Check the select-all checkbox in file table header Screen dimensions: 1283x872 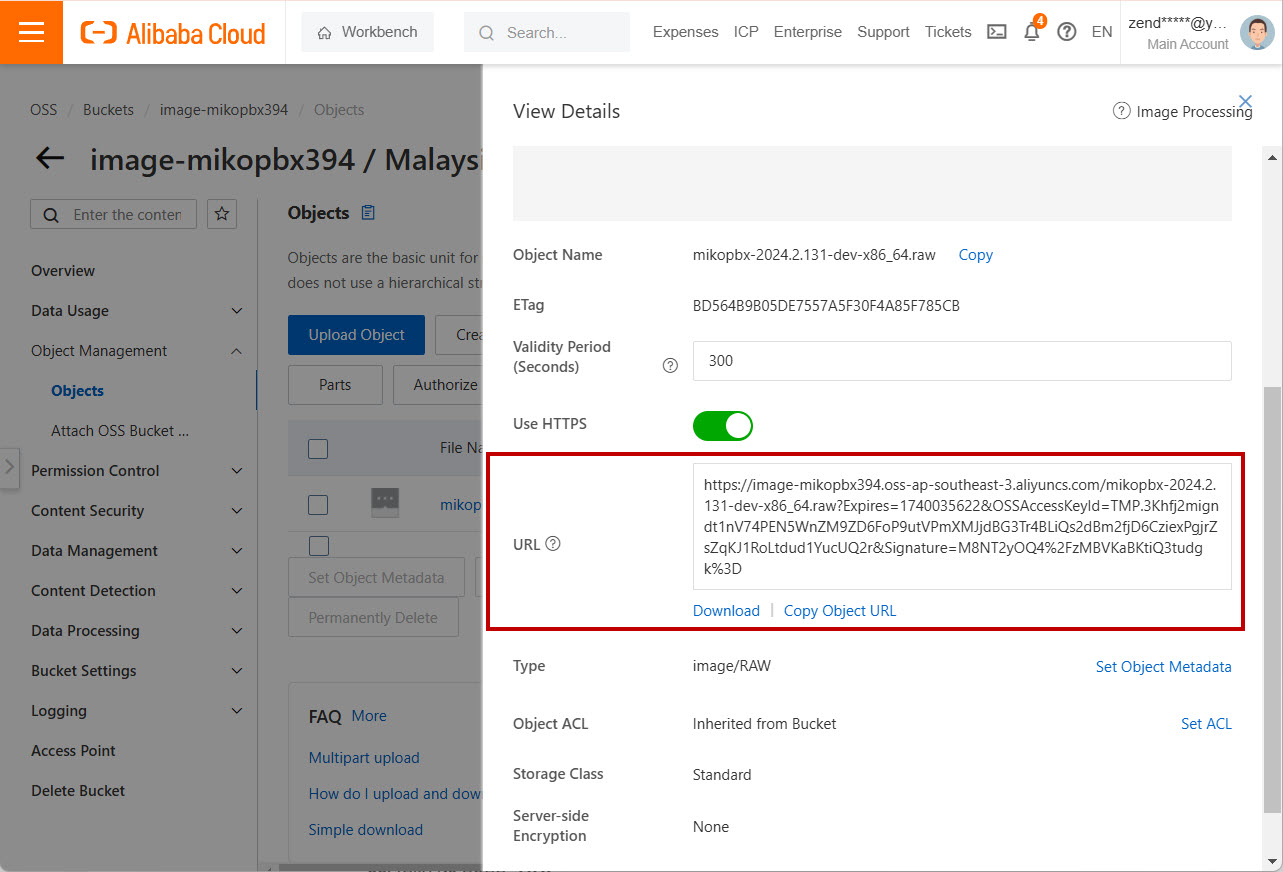[318, 449]
